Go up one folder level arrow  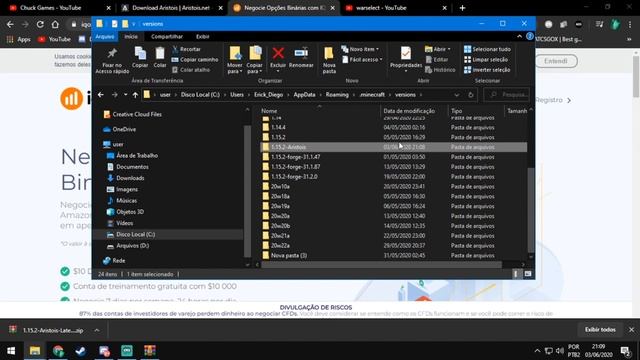[135, 95]
